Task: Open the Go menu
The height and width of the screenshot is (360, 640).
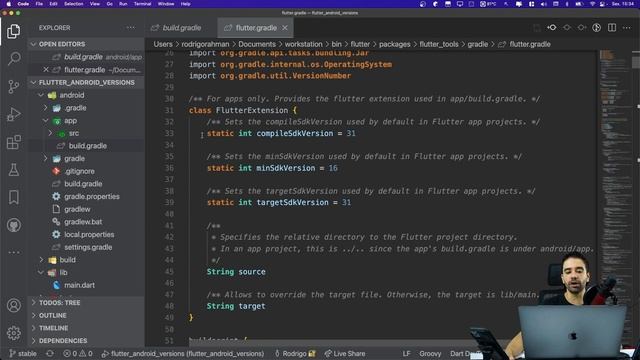Action: [109, 4]
